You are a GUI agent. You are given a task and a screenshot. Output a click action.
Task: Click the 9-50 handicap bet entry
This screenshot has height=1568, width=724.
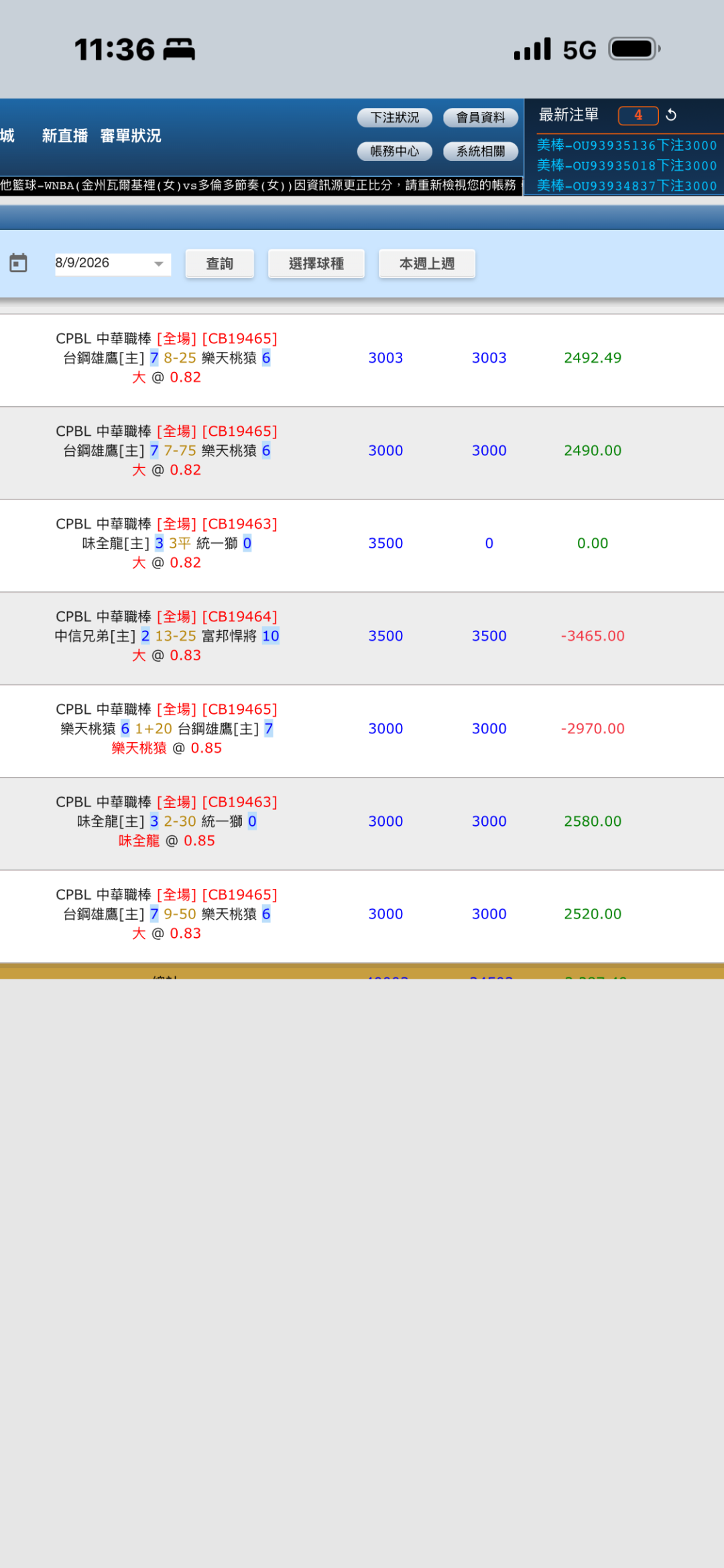[x=167, y=914]
